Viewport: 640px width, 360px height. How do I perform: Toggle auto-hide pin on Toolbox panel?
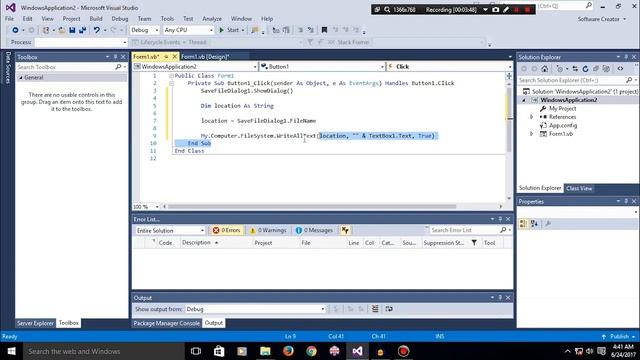click(115, 57)
